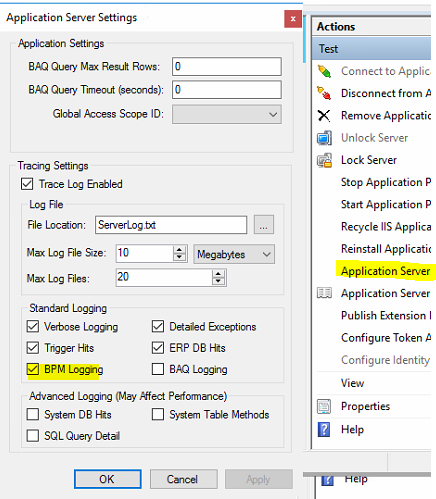
Task: Browse for log file with ellipsis button
Action: (x=264, y=225)
